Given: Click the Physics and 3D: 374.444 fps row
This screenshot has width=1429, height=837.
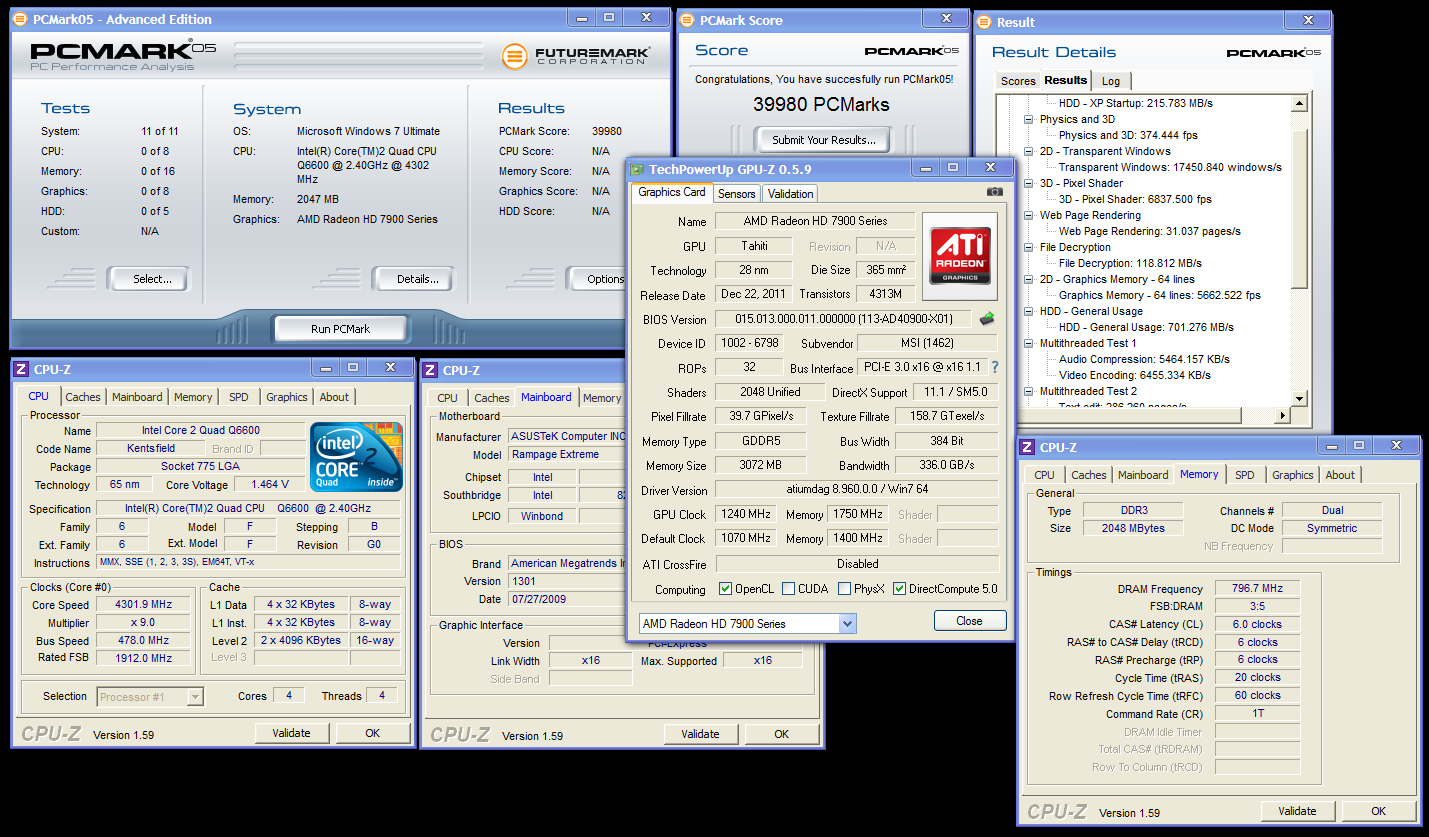Looking at the screenshot, I should coord(1128,135).
